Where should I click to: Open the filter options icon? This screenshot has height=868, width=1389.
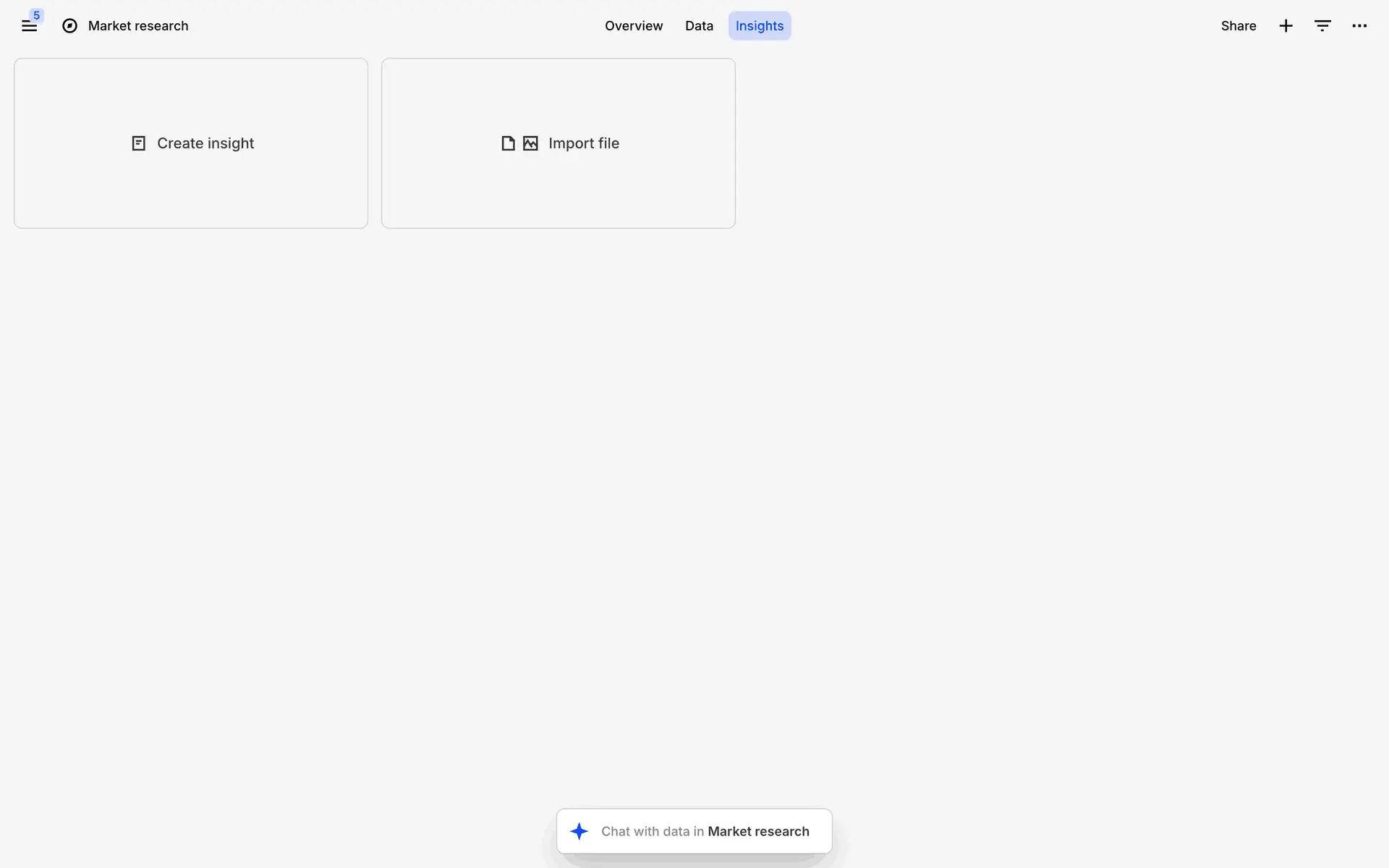tap(1322, 26)
